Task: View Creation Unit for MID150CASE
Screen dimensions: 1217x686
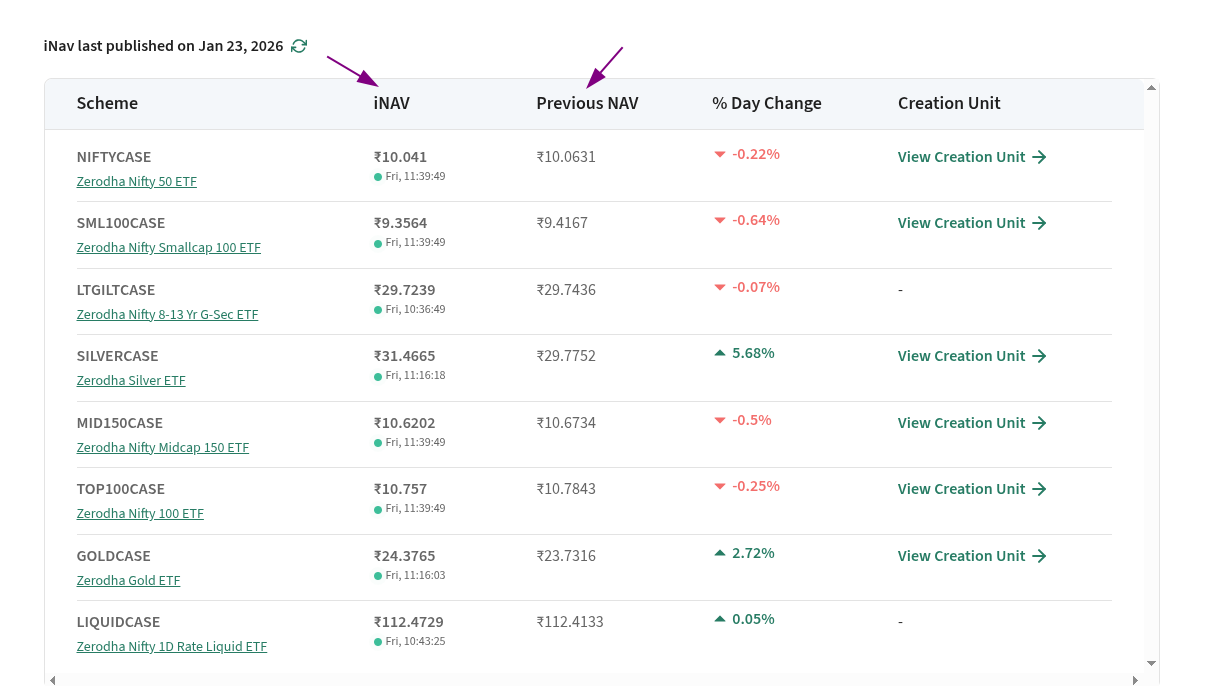Action: (961, 423)
